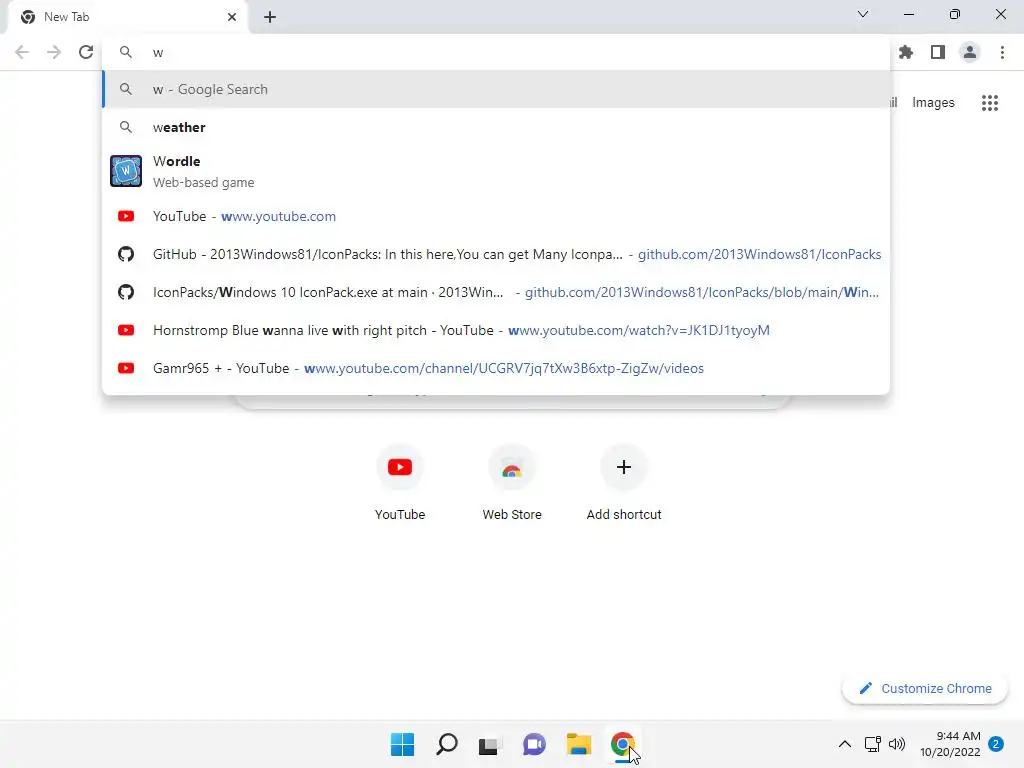Image resolution: width=1024 pixels, height=768 pixels.
Task: Open Task View on taskbar
Action: 488,744
